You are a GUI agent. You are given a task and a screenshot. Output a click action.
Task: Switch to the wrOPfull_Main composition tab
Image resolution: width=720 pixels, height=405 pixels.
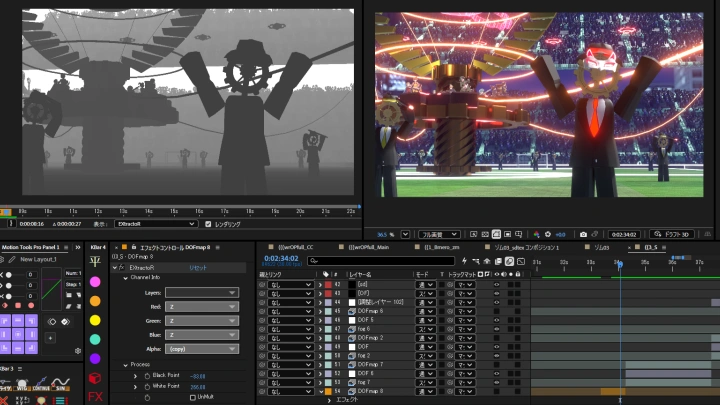tap(368, 248)
